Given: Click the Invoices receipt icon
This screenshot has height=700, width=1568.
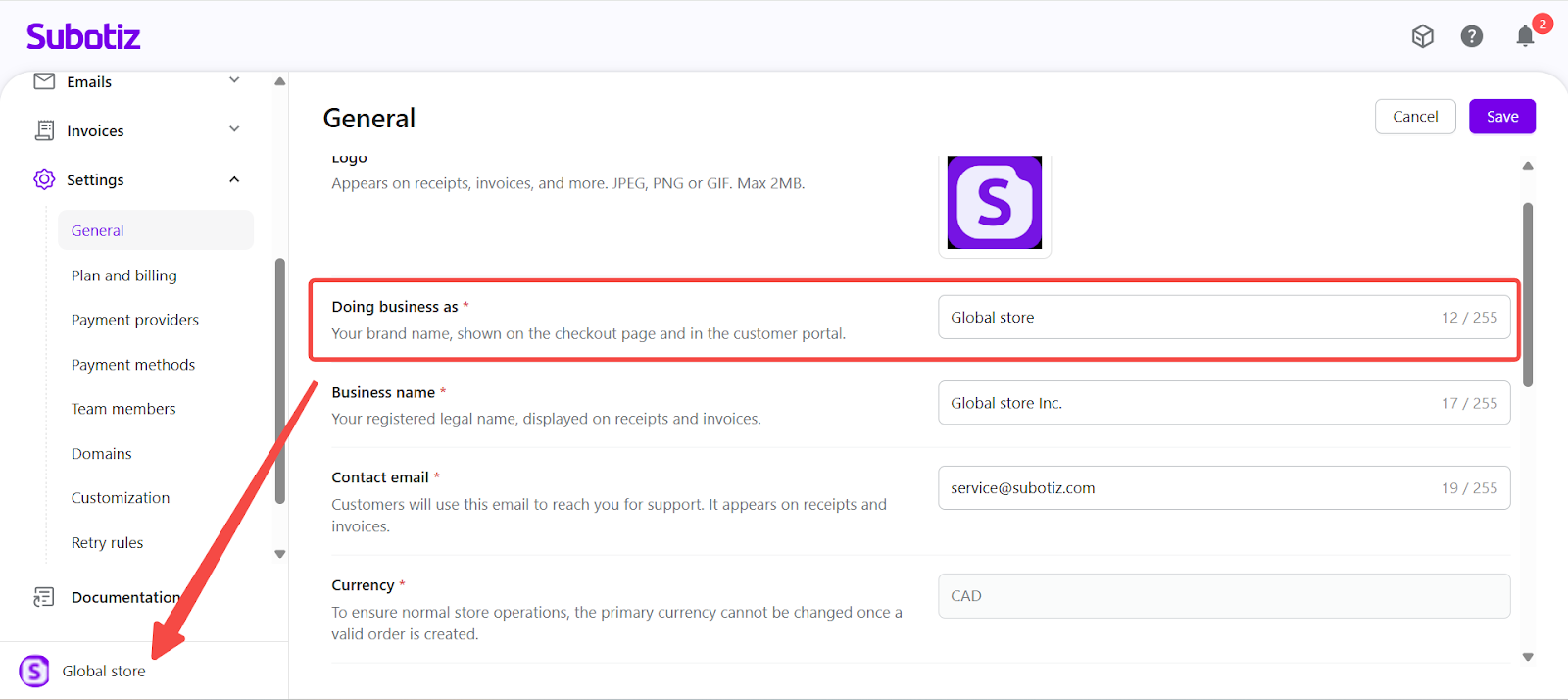Looking at the screenshot, I should (x=44, y=130).
